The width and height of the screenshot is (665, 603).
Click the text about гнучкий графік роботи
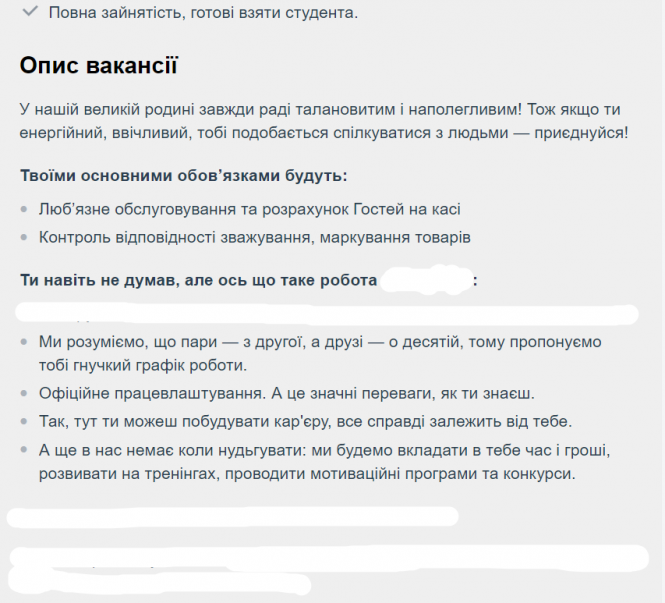[142, 365]
